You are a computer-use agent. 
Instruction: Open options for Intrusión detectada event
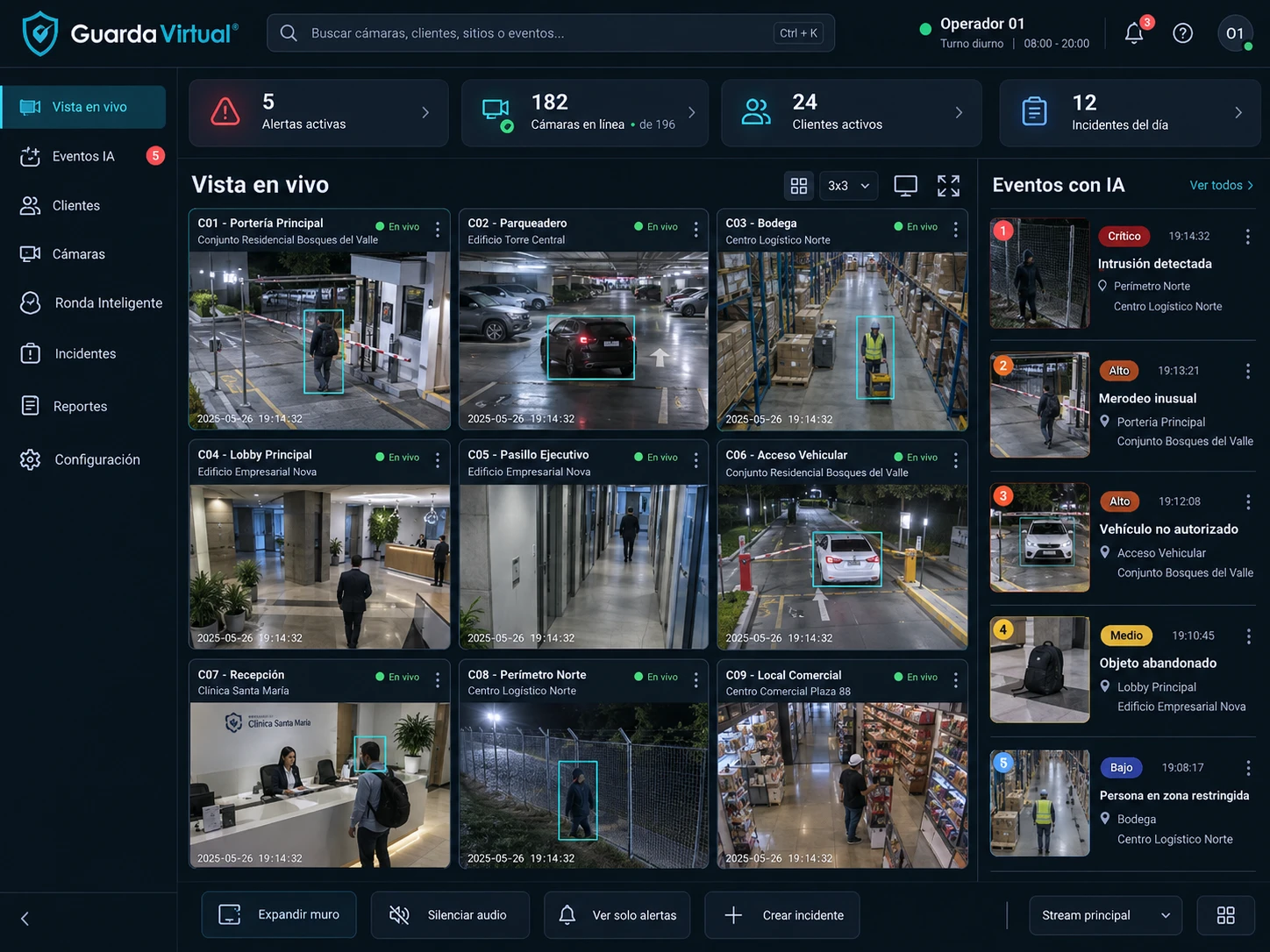pyautogui.click(x=1247, y=237)
